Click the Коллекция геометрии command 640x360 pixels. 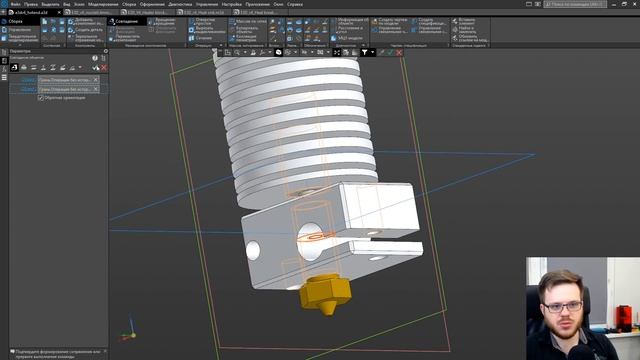tap(243, 38)
